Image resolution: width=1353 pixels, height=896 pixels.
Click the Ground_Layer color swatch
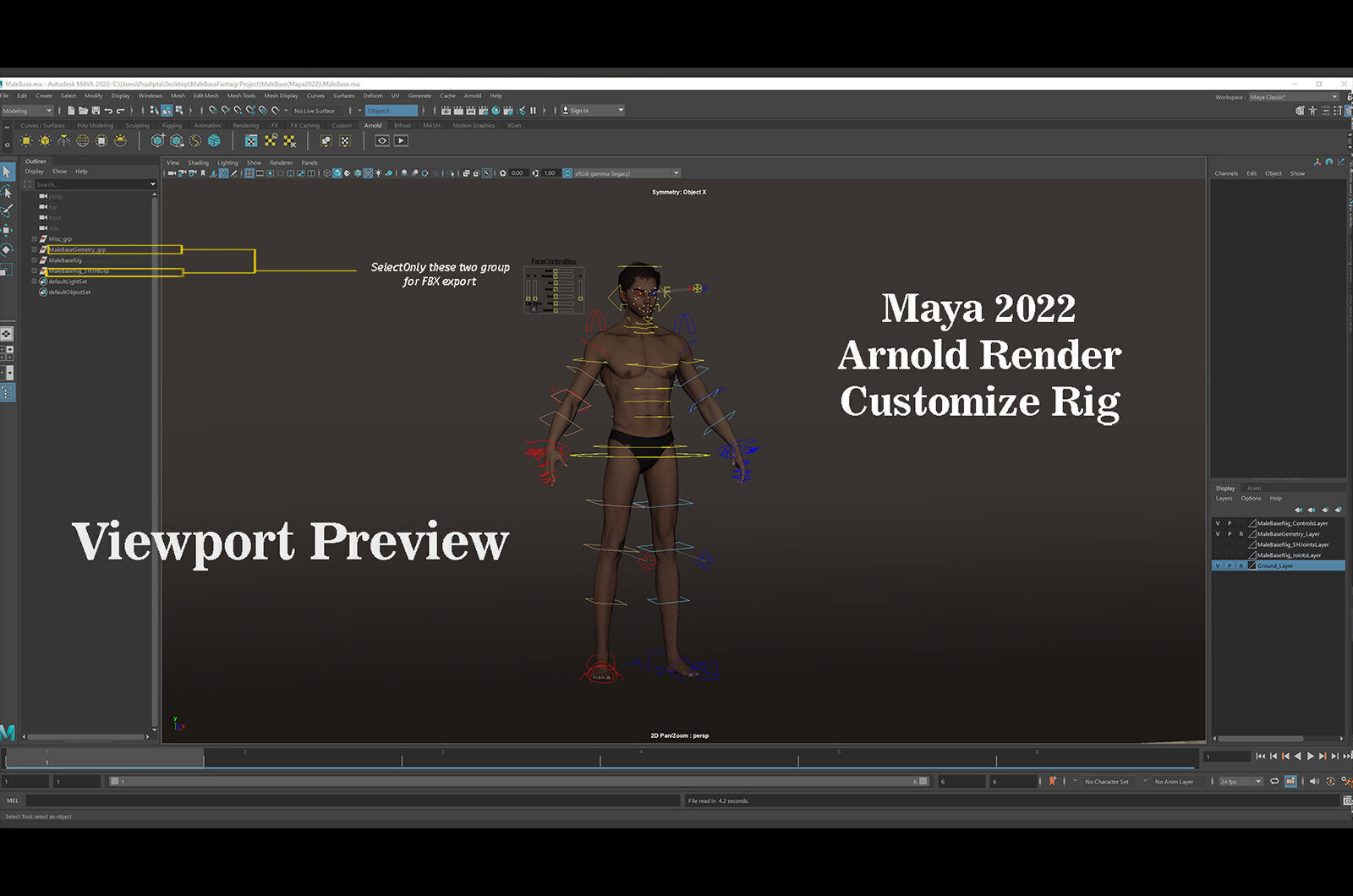[1252, 565]
